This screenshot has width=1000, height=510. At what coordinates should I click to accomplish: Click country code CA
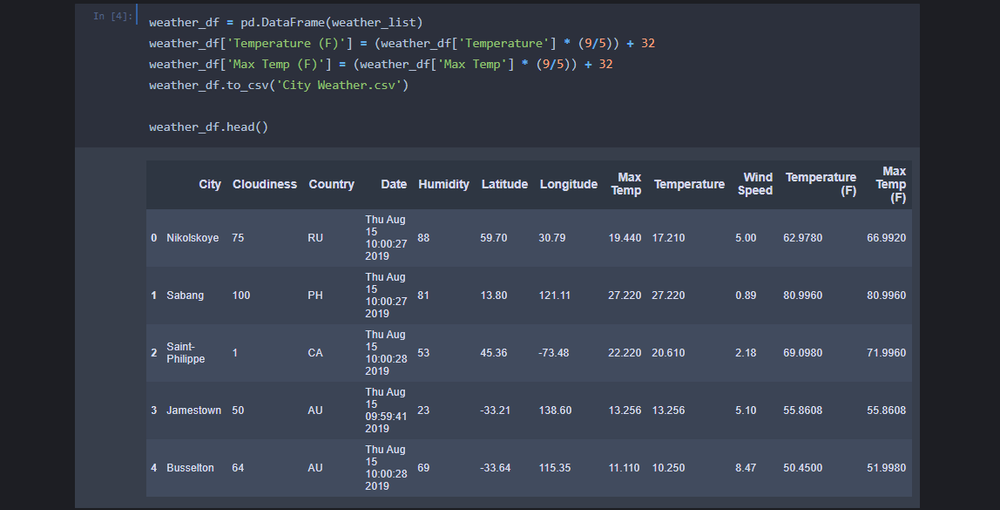tap(315, 353)
